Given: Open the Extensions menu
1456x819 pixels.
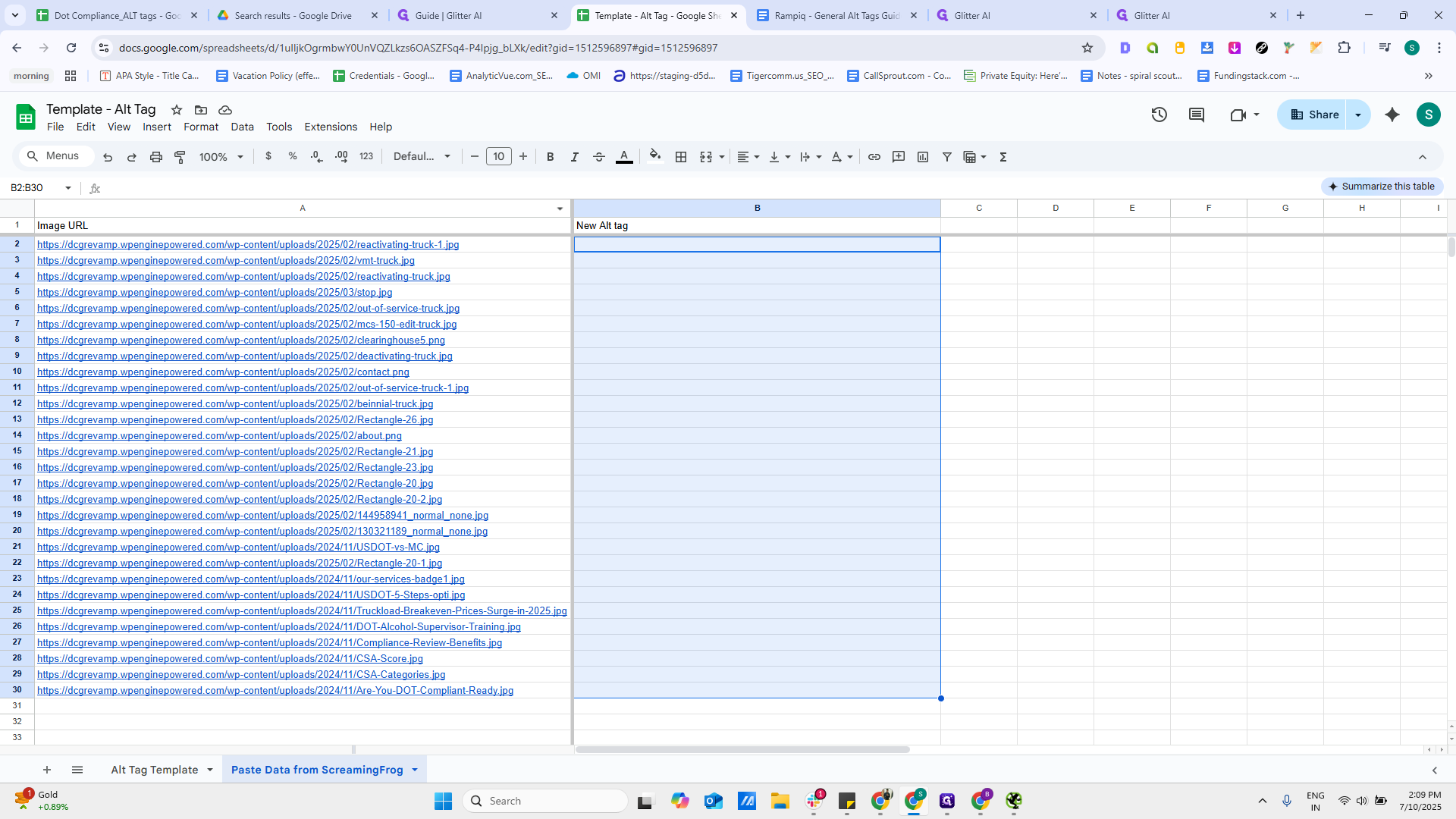Looking at the screenshot, I should 331,127.
